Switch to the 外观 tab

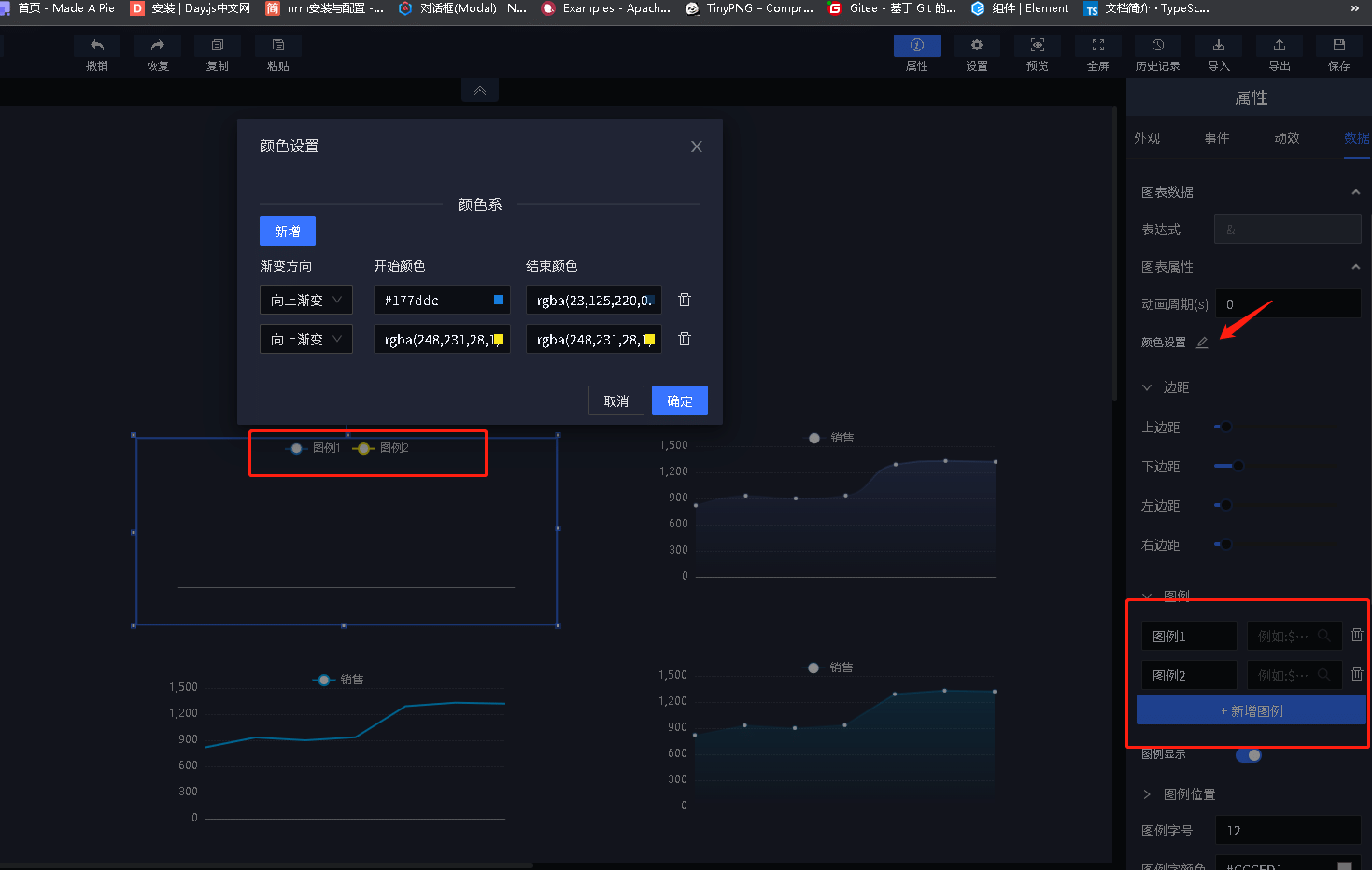tap(1147, 138)
